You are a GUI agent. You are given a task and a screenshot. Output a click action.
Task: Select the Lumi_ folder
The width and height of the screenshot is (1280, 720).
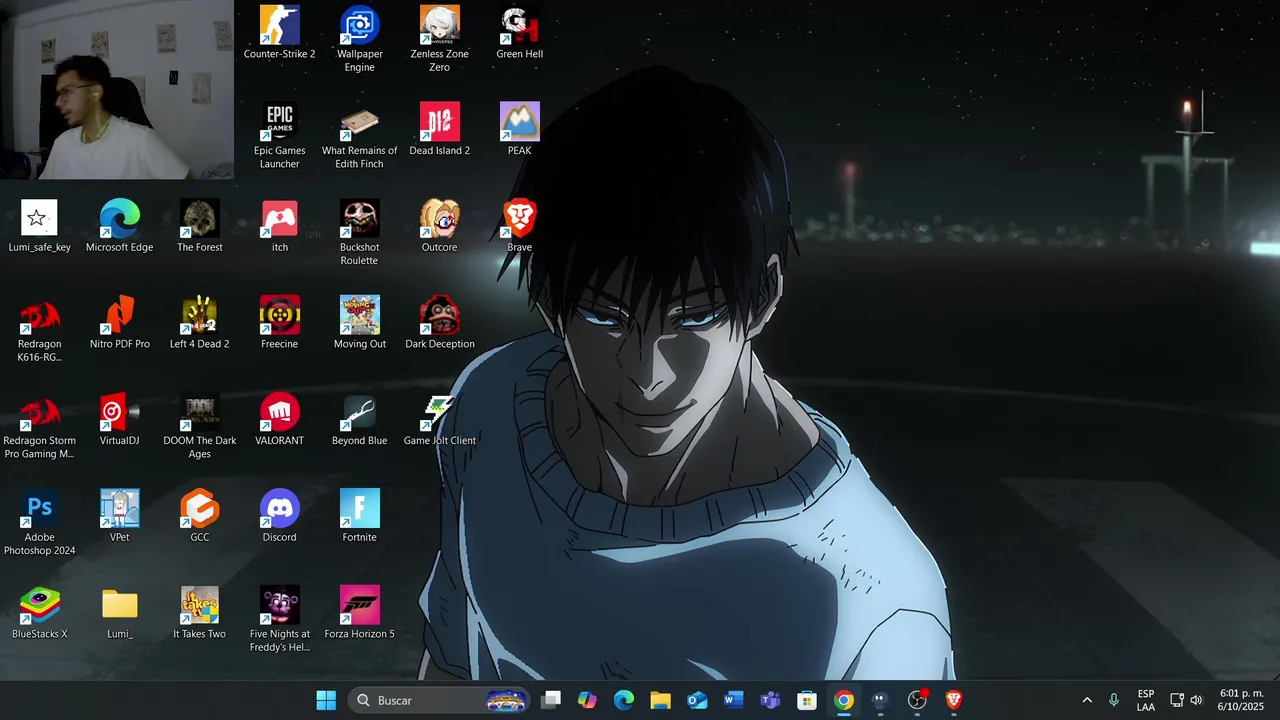(120, 613)
